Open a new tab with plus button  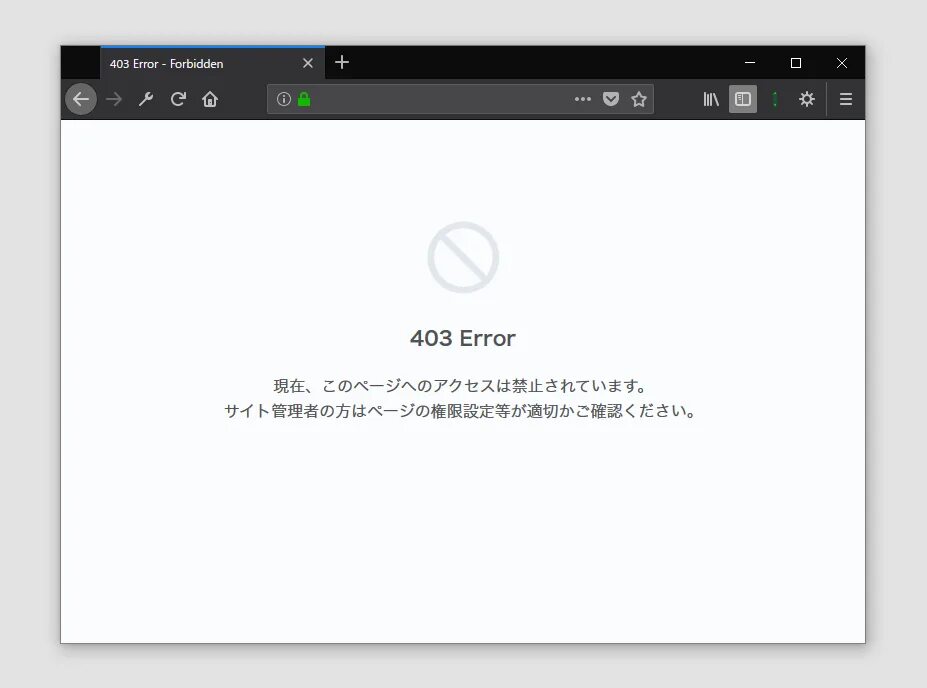pos(342,63)
